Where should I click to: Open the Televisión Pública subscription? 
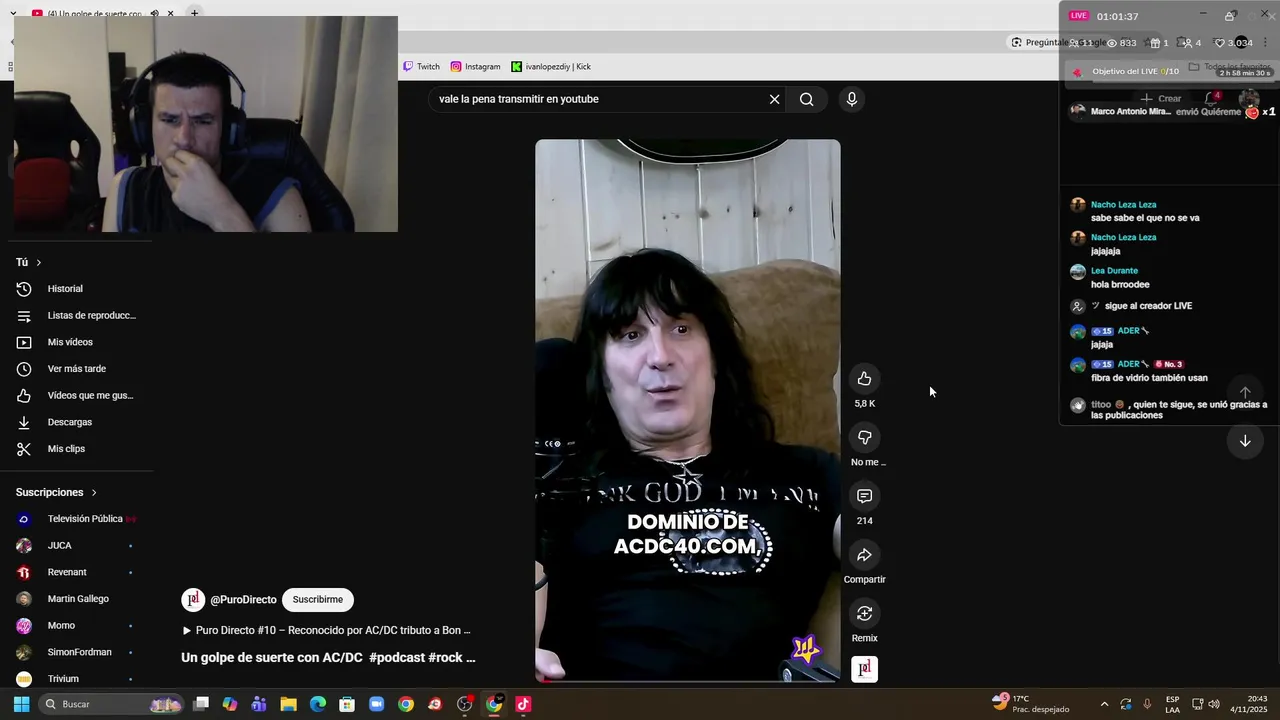click(x=76, y=519)
